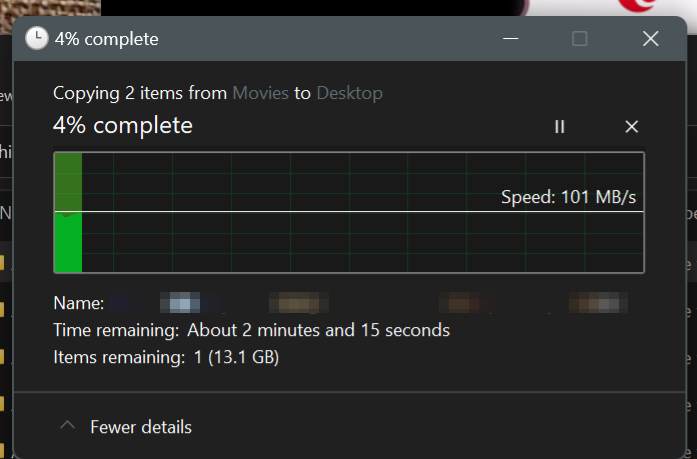
Task: Click the red icon behind the dialog
Action: coord(638,5)
